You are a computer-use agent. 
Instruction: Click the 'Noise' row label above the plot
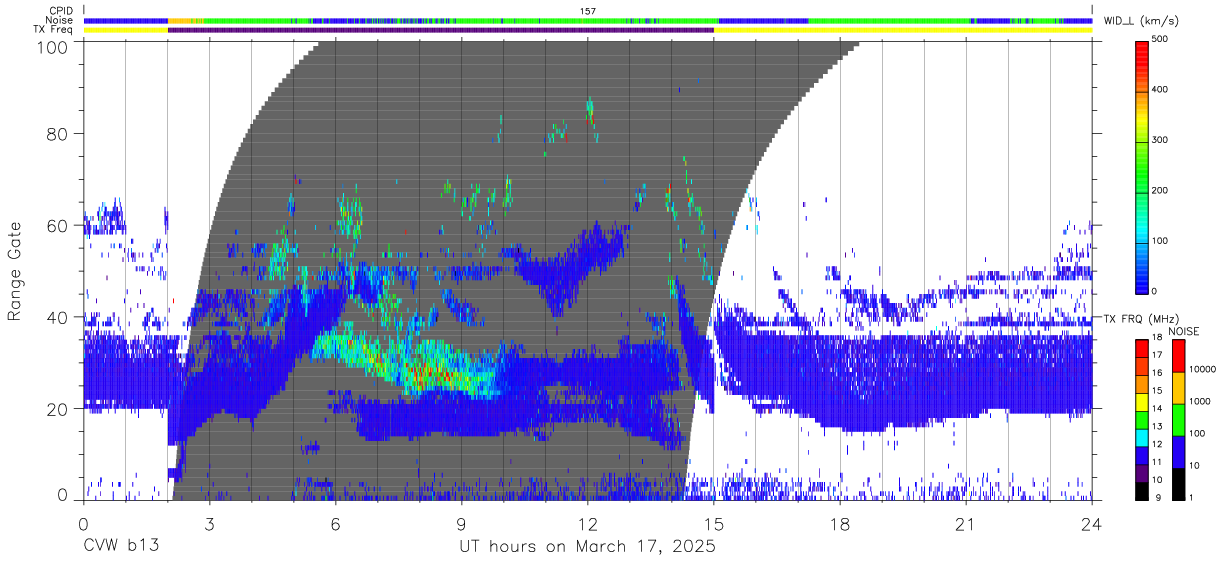click(x=60, y=20)
